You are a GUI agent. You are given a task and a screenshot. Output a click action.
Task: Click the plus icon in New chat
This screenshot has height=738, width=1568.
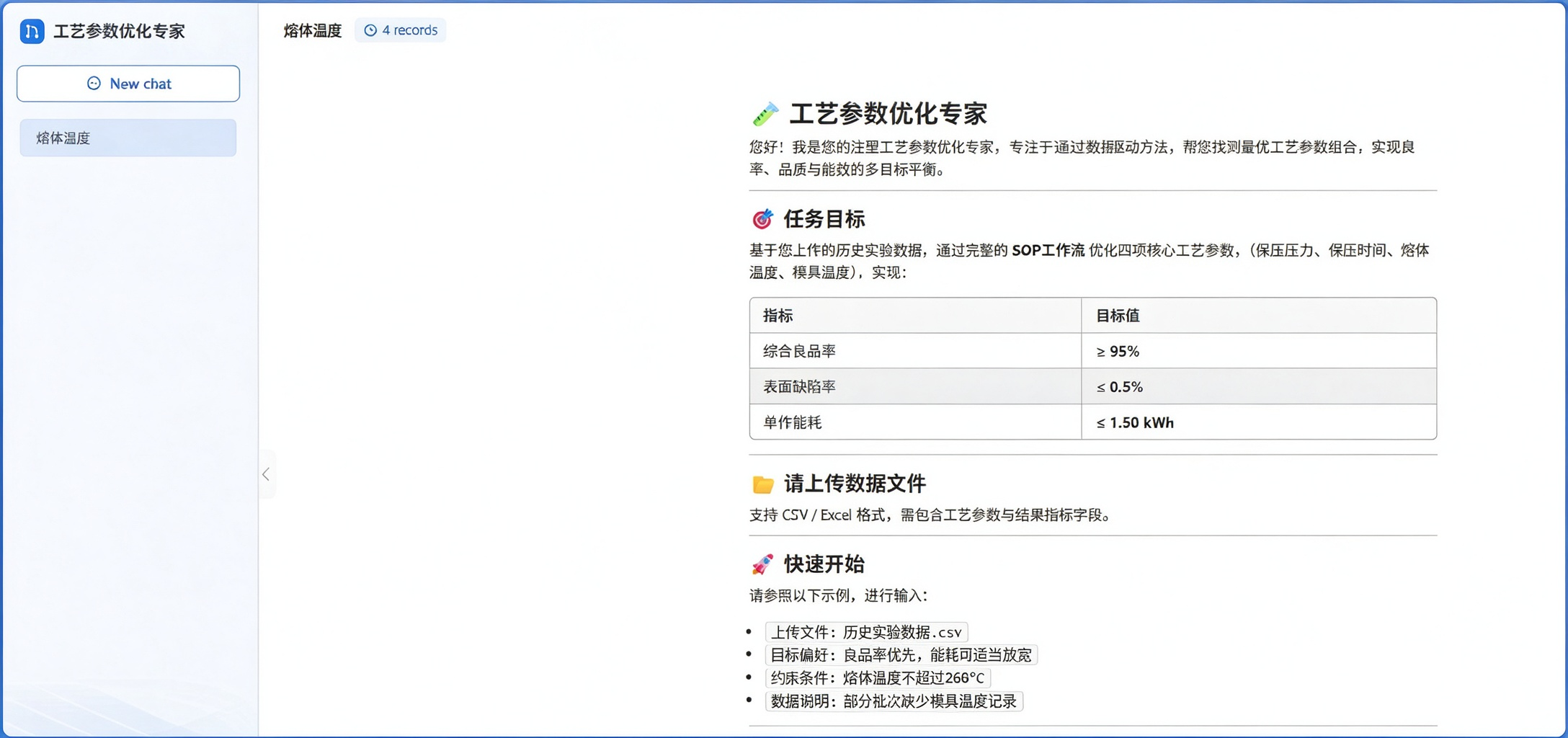coord(94,84)
